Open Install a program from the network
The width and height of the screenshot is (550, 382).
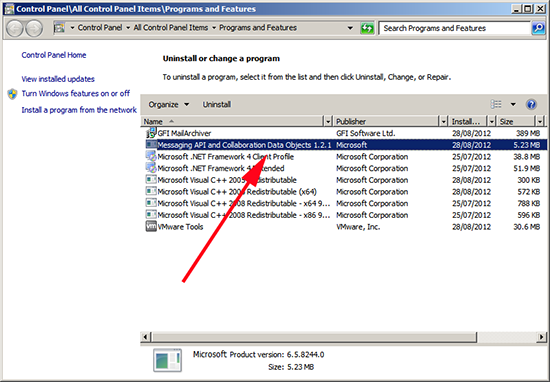79,110
